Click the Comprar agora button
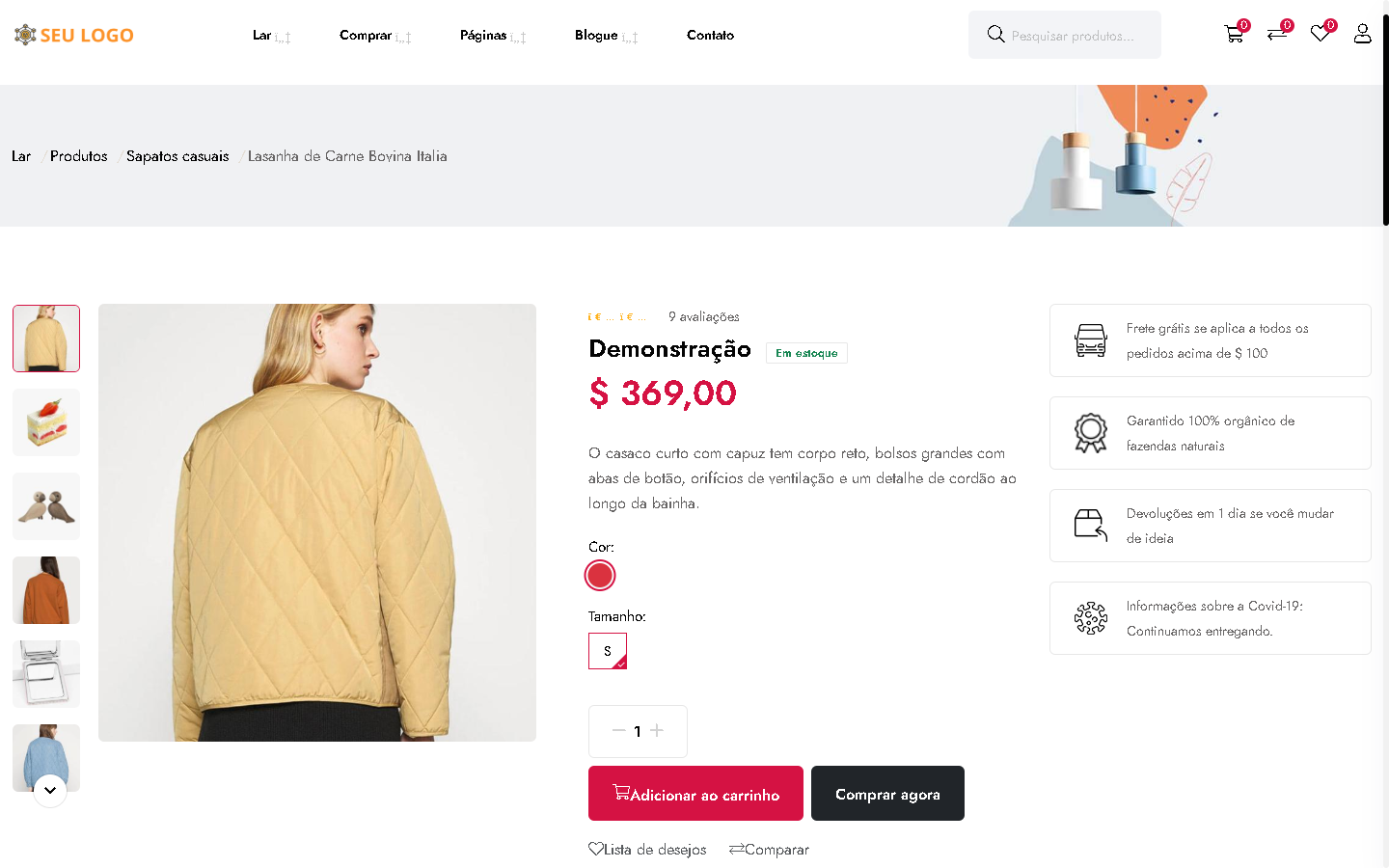1389x868 pixels. [887, 794]
